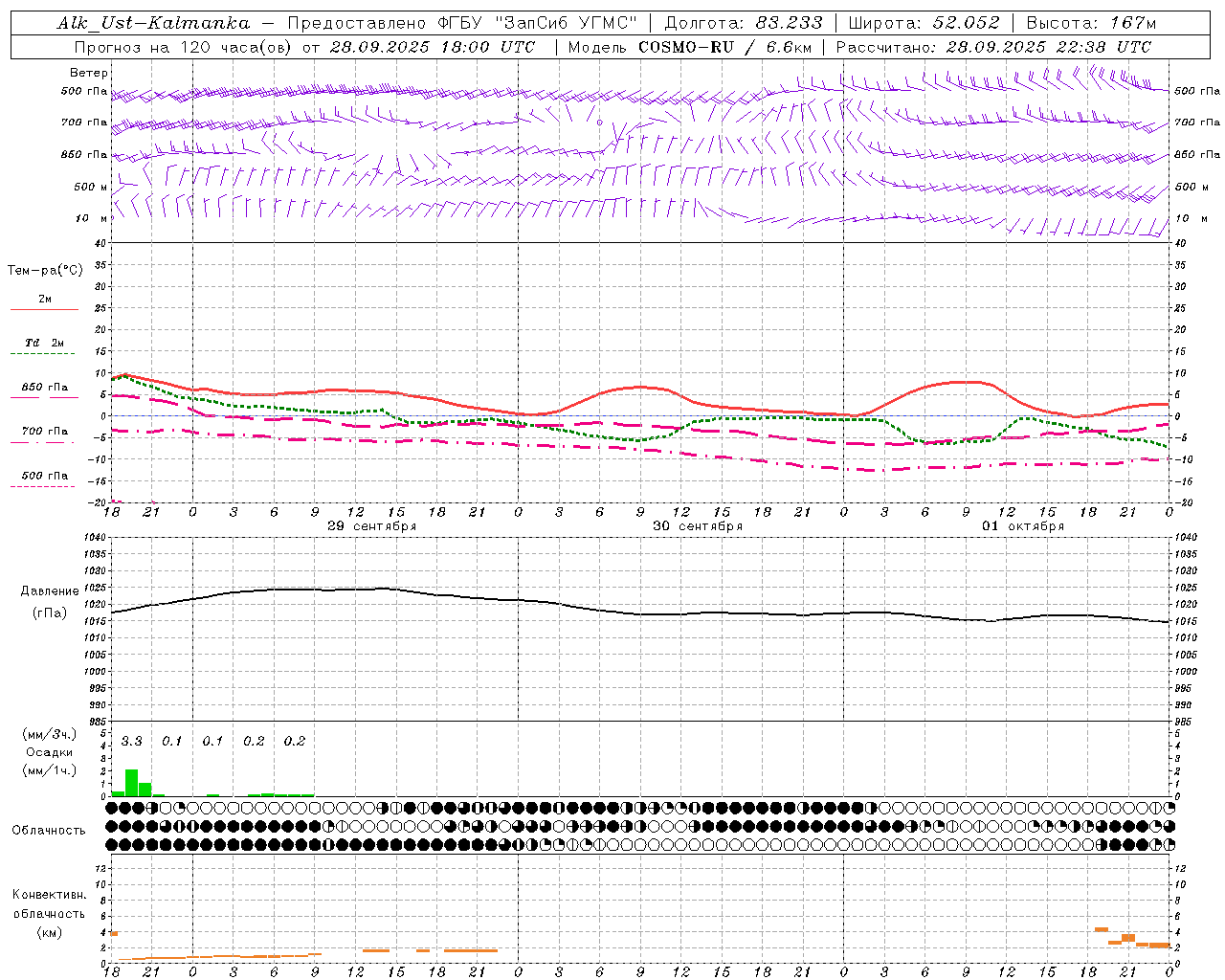Viewport: 1225px width, 980px height.
Task: Click the solid red line under '2м' legend
Action: click(x=45, y=310)
